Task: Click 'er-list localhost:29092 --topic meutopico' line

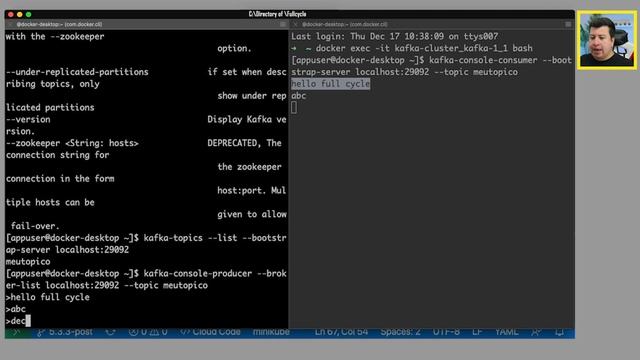Action: 107,285
